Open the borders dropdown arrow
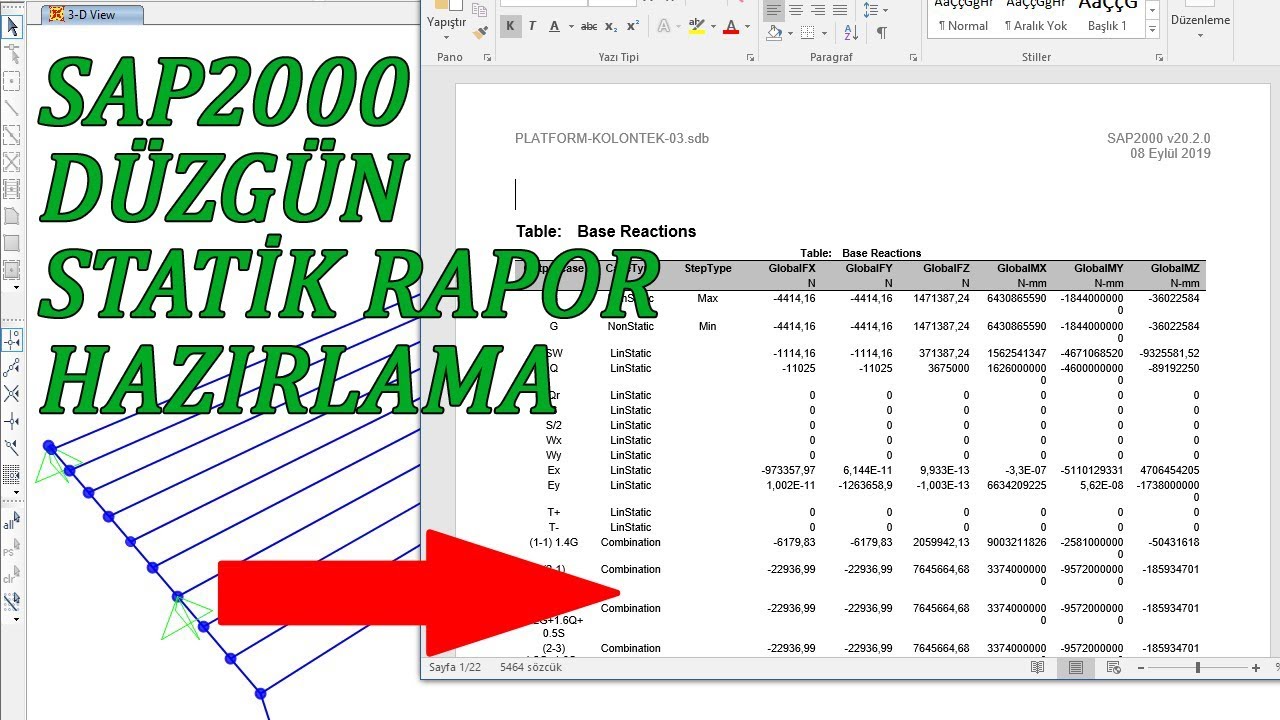This screenshot has width=1280, height=720. click(823, 33)
